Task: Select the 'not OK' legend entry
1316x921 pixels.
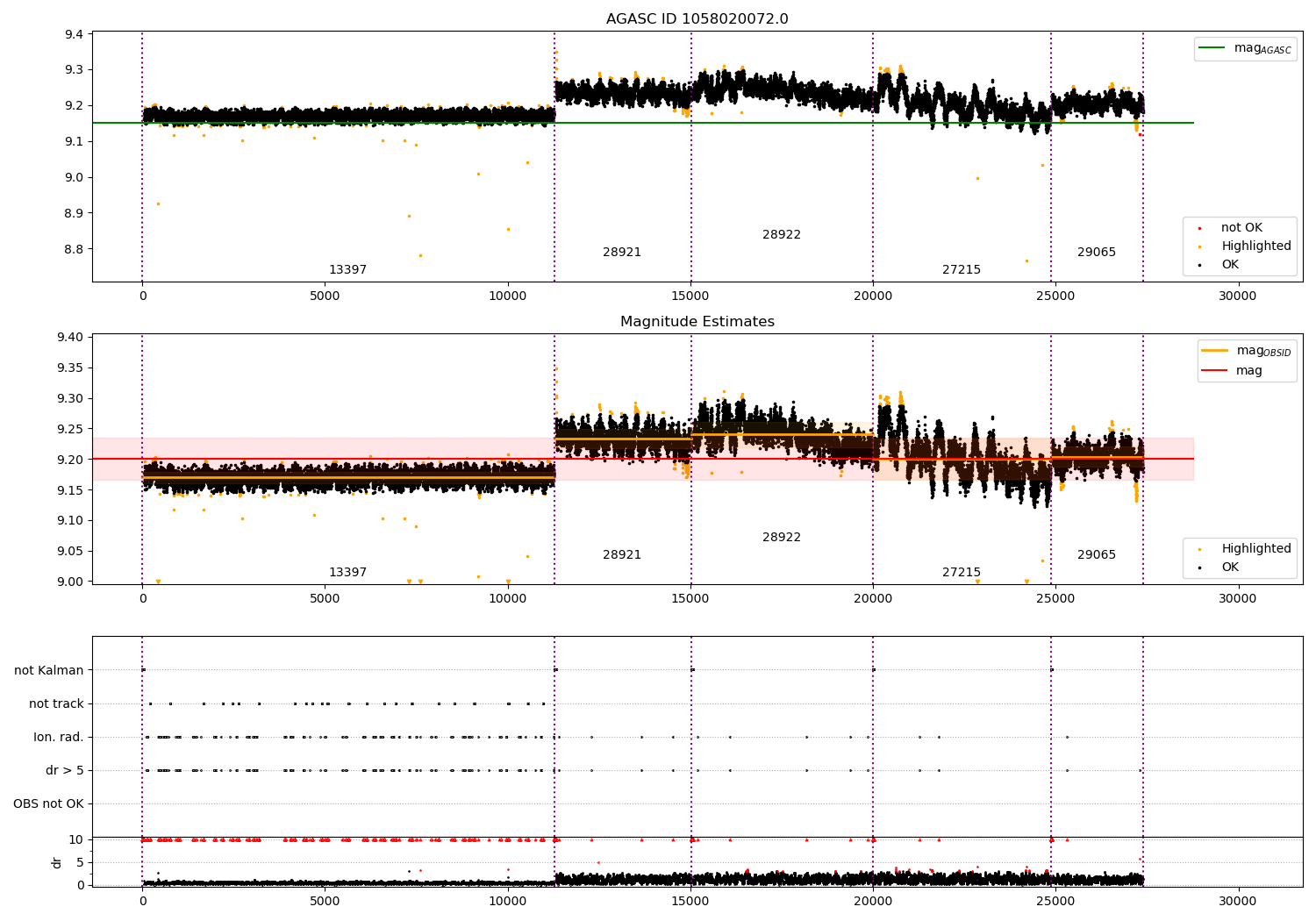Action: coord(1241,228)
